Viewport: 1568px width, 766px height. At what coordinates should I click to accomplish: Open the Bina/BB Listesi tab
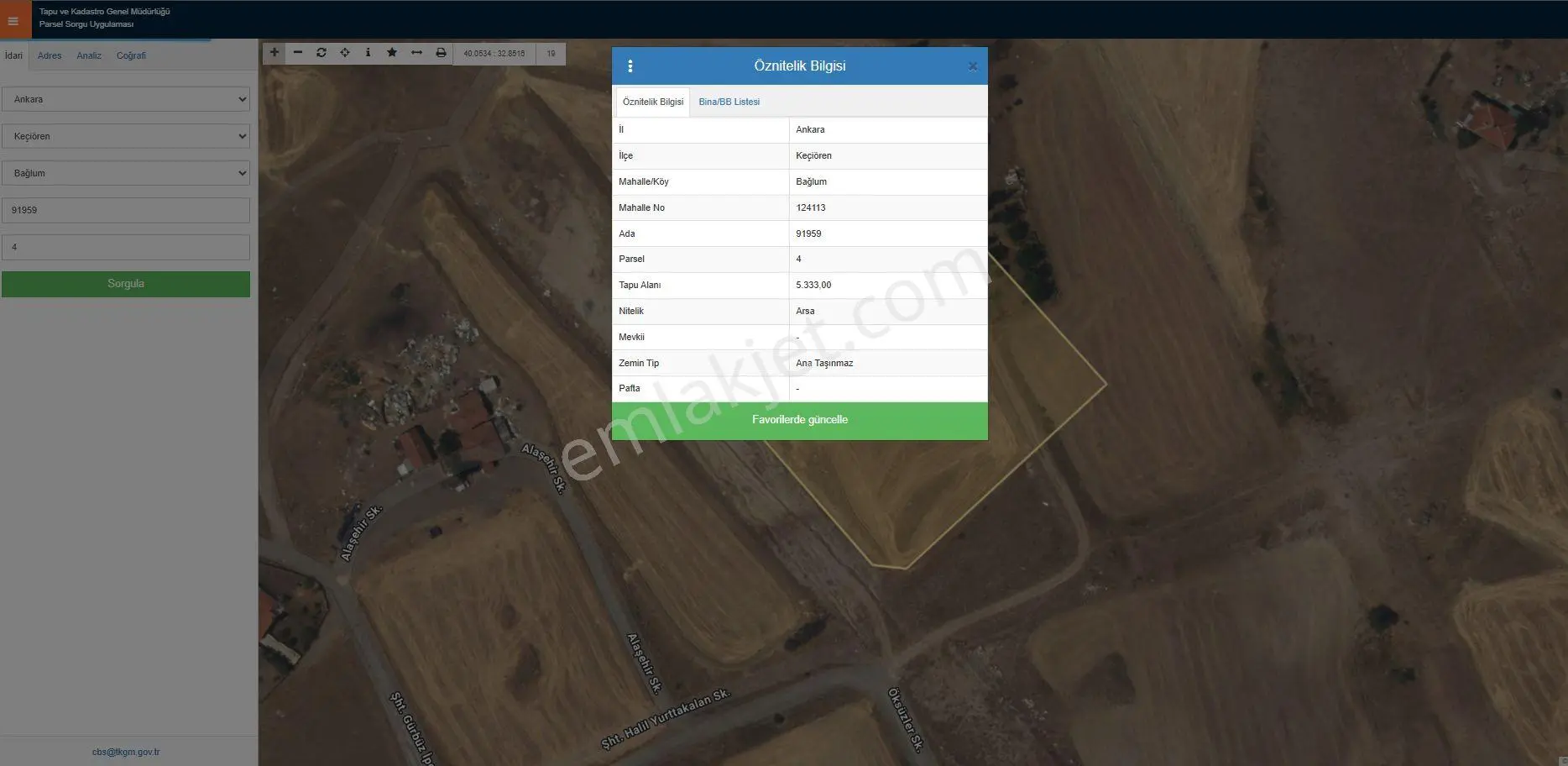click(729, 102)
